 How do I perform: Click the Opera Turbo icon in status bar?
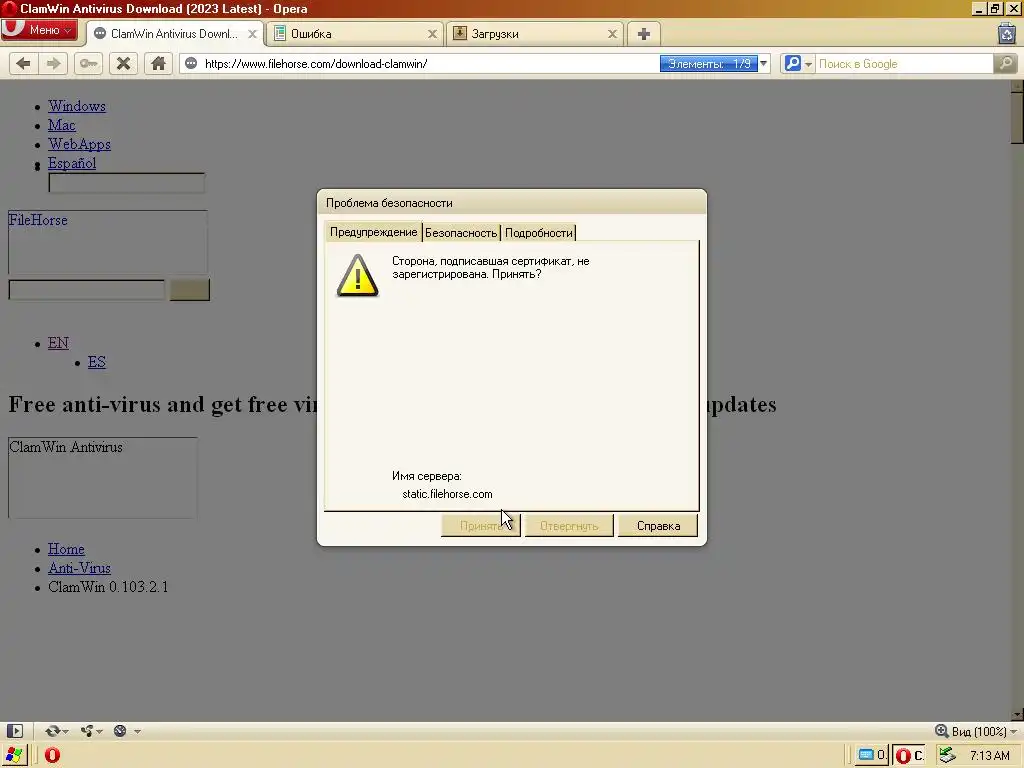click(x=120, y=731)
